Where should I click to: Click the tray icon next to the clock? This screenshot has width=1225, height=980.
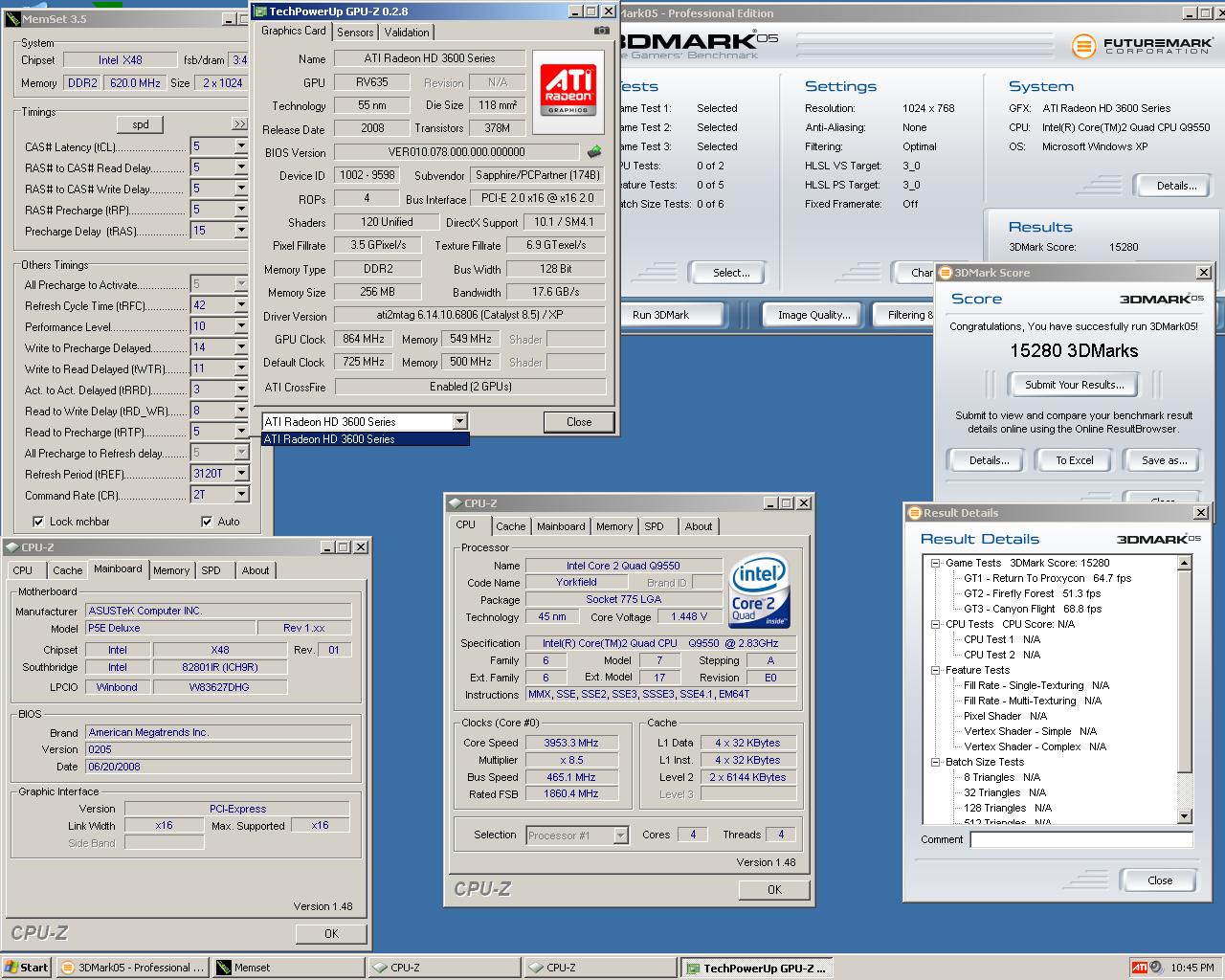(1156, 968)
